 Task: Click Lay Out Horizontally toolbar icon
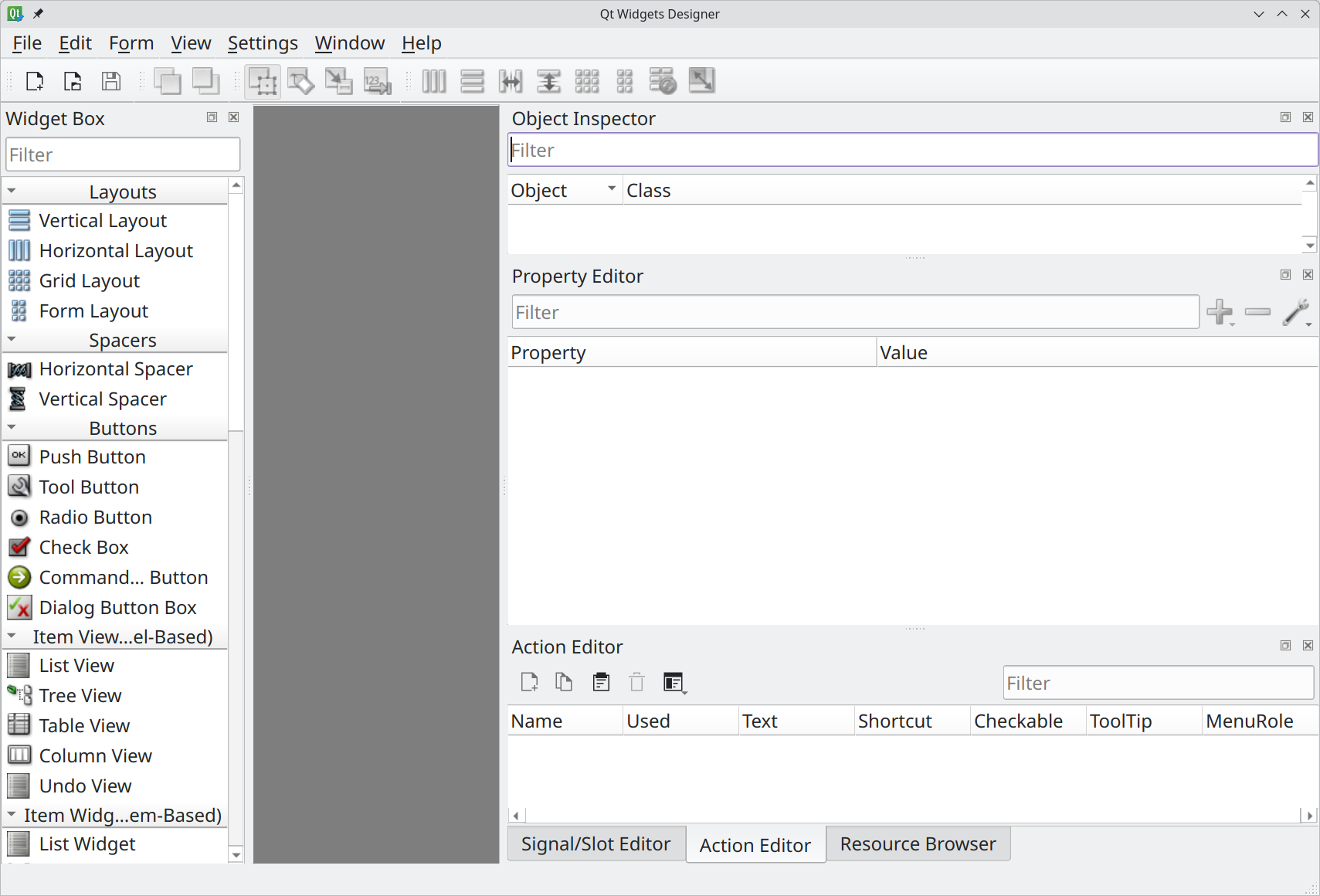click(x=434, y=81)
